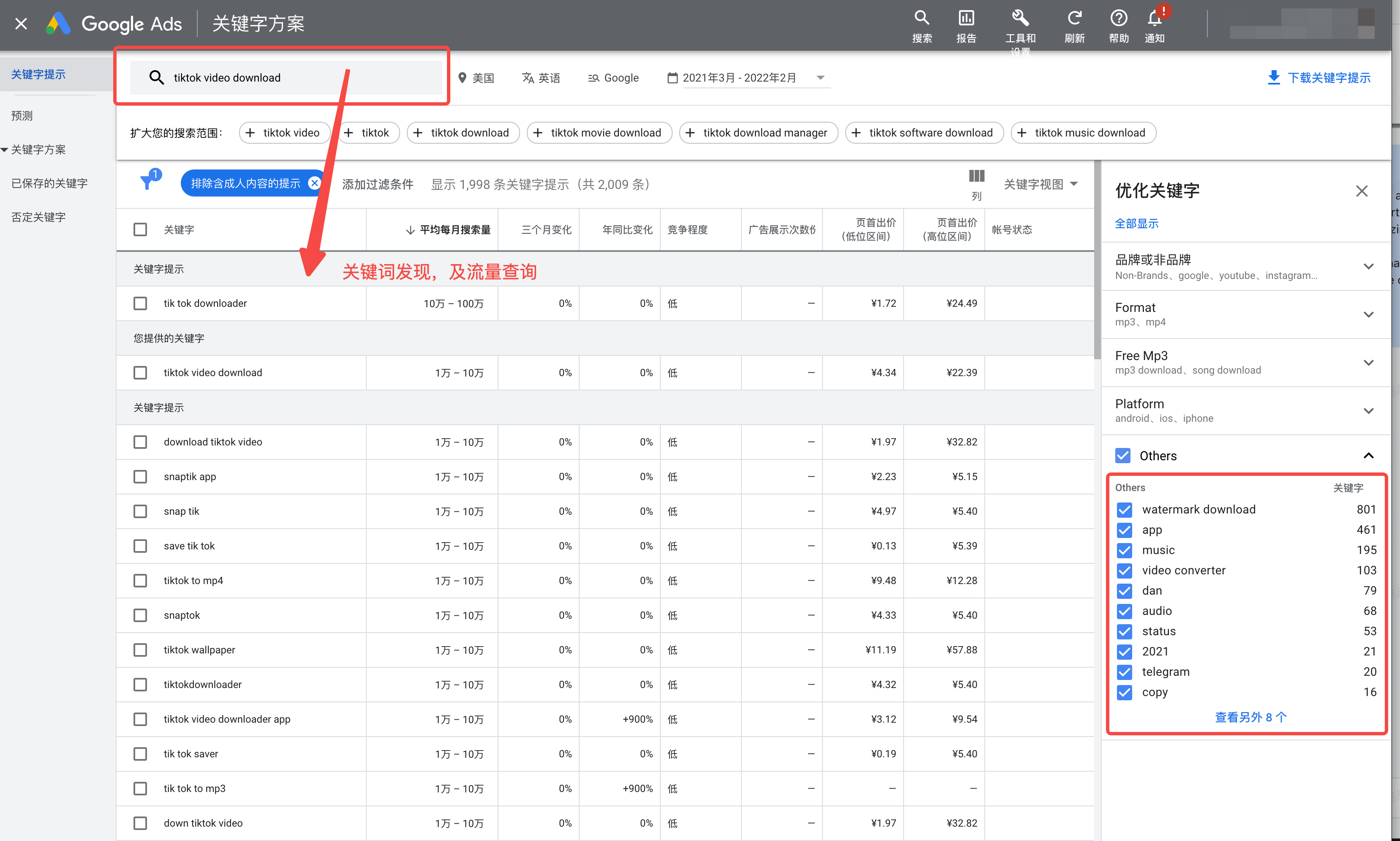Screen dimensions: 1400x841
Task: Open 否定关键字 in sidebar
Action: coord(38,217)
